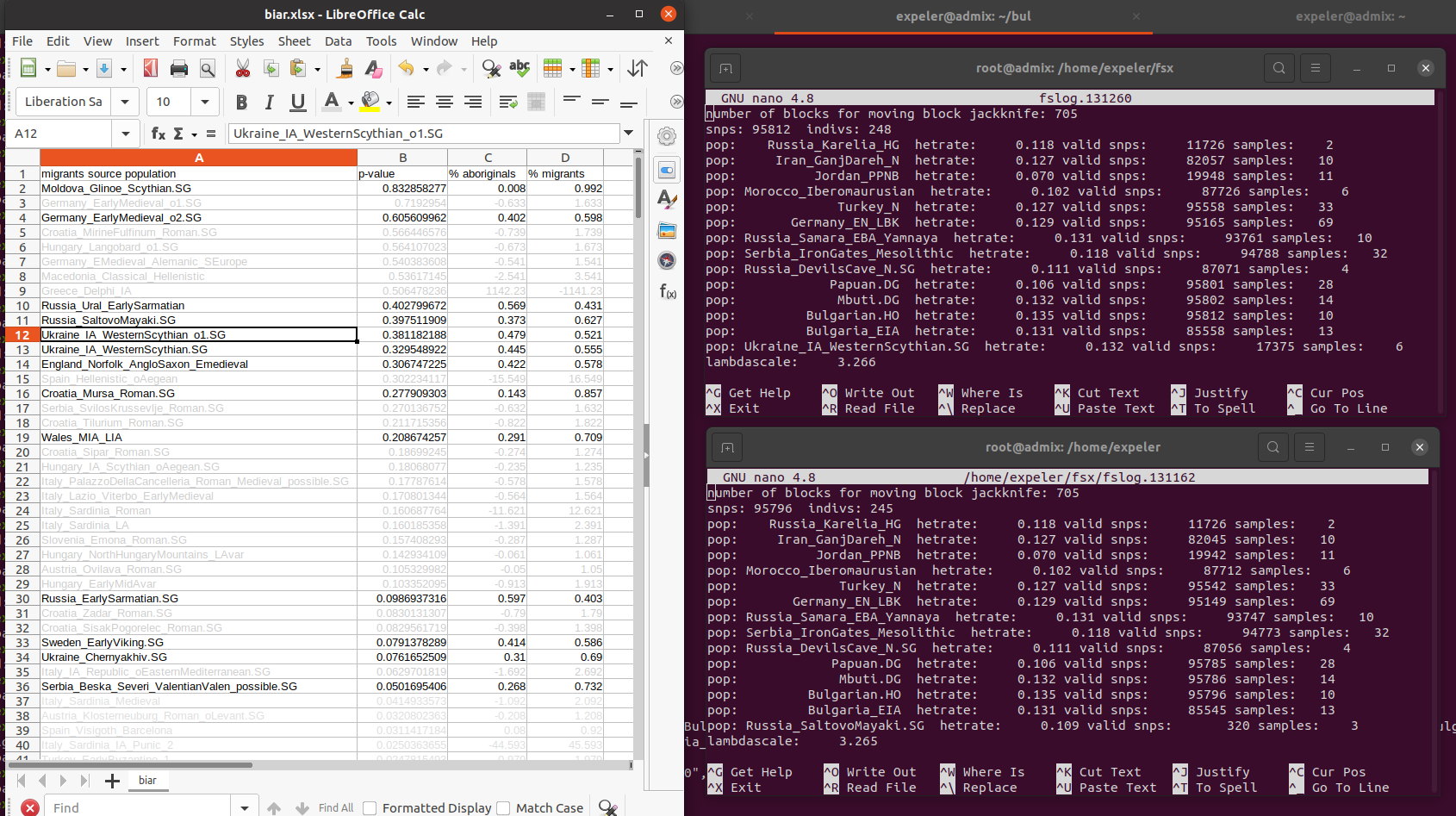
Task: Click the Cut scissors icon
Action: (243, 69)
